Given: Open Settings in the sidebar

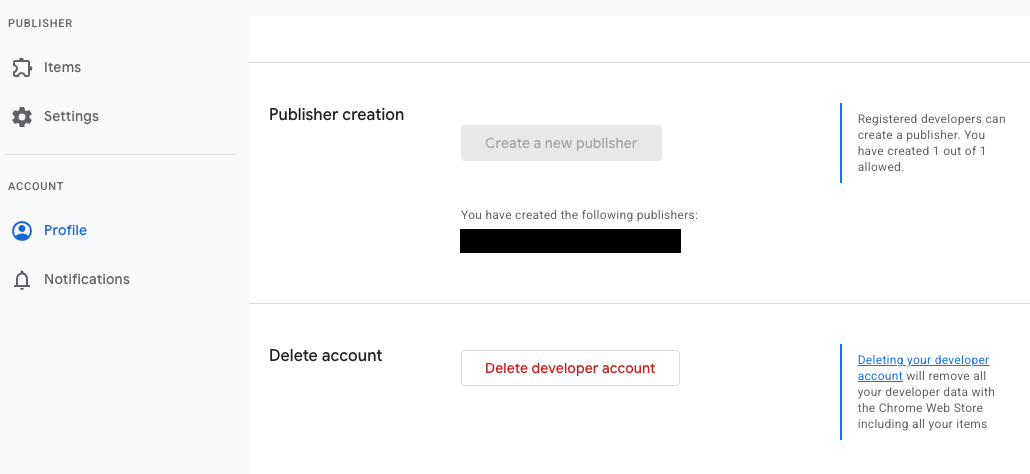Looking at the screenshot, I should 71,116.
